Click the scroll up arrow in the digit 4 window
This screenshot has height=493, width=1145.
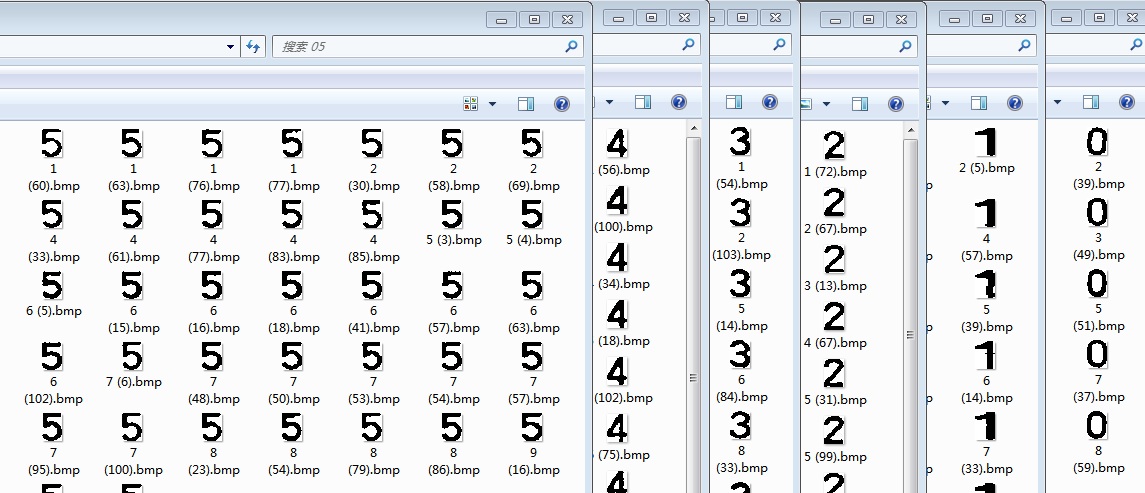click(x=694, y=129)
